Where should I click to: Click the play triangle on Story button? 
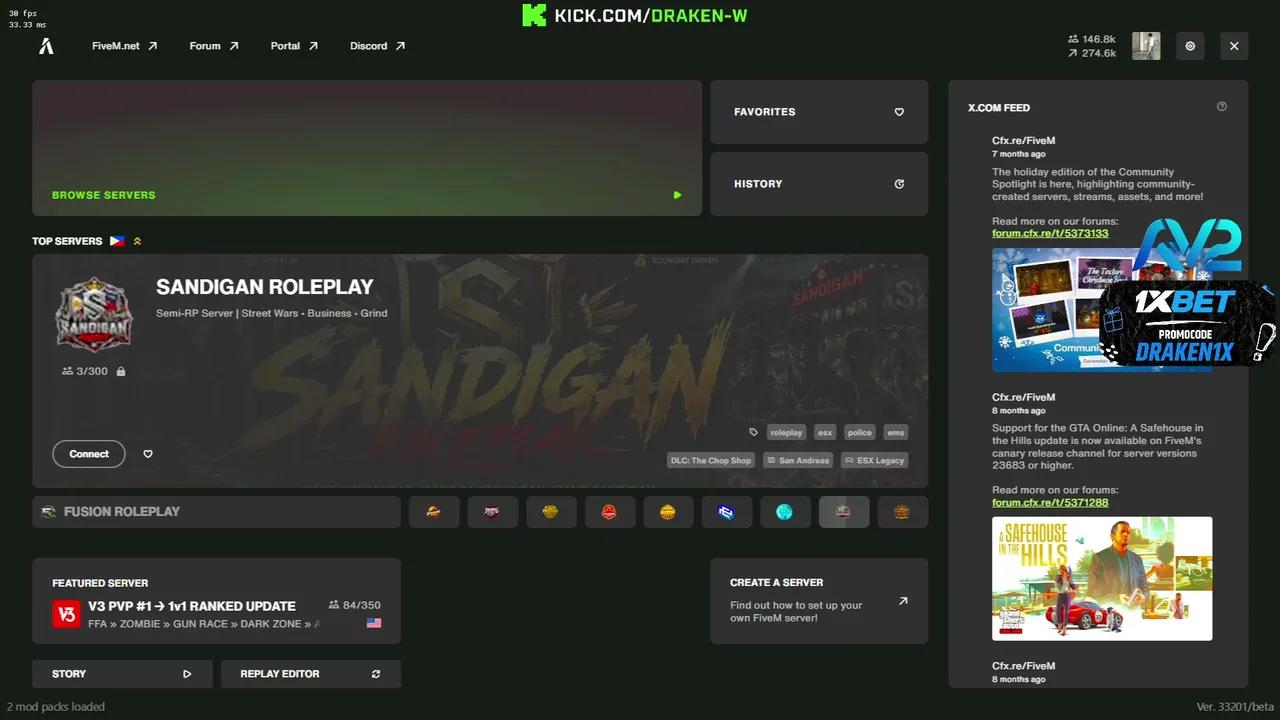coord(187,674)
